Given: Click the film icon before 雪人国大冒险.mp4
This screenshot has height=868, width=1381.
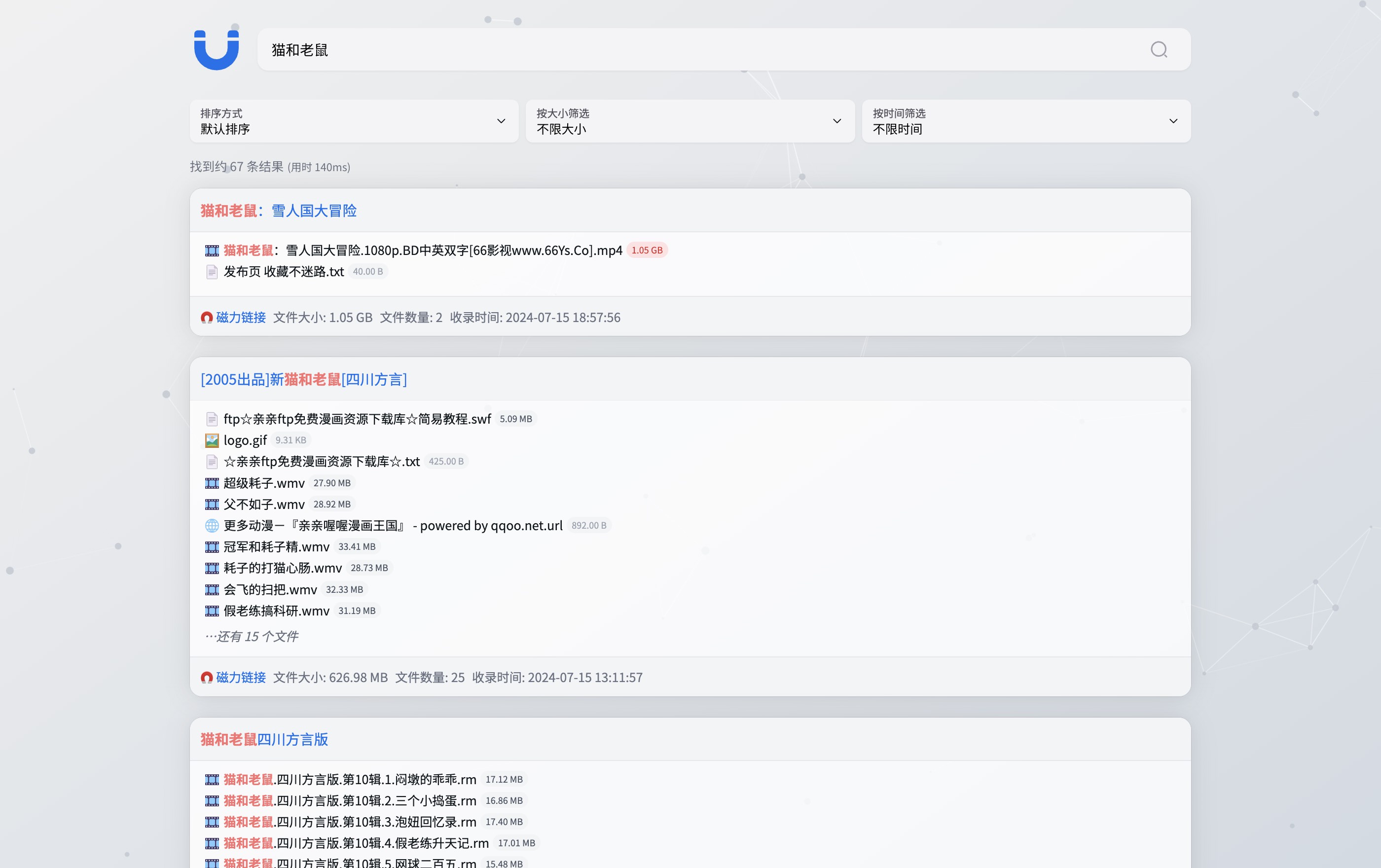Looking at the screenshot, I should coord(212,250).
